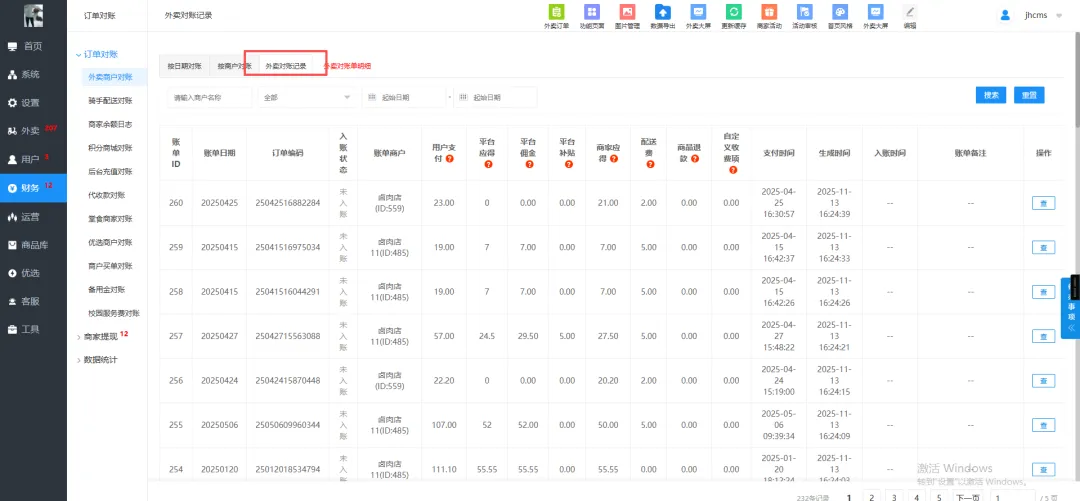1080x501 pixels.
Task: Select 运营 in the left sidebar
Action: (x=32, y=216)
